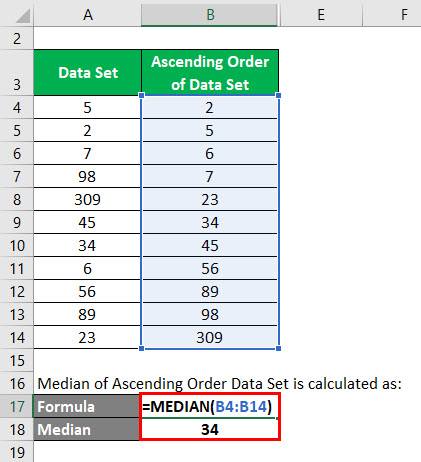Click cell B14 containing 309

tap(210, 337)
